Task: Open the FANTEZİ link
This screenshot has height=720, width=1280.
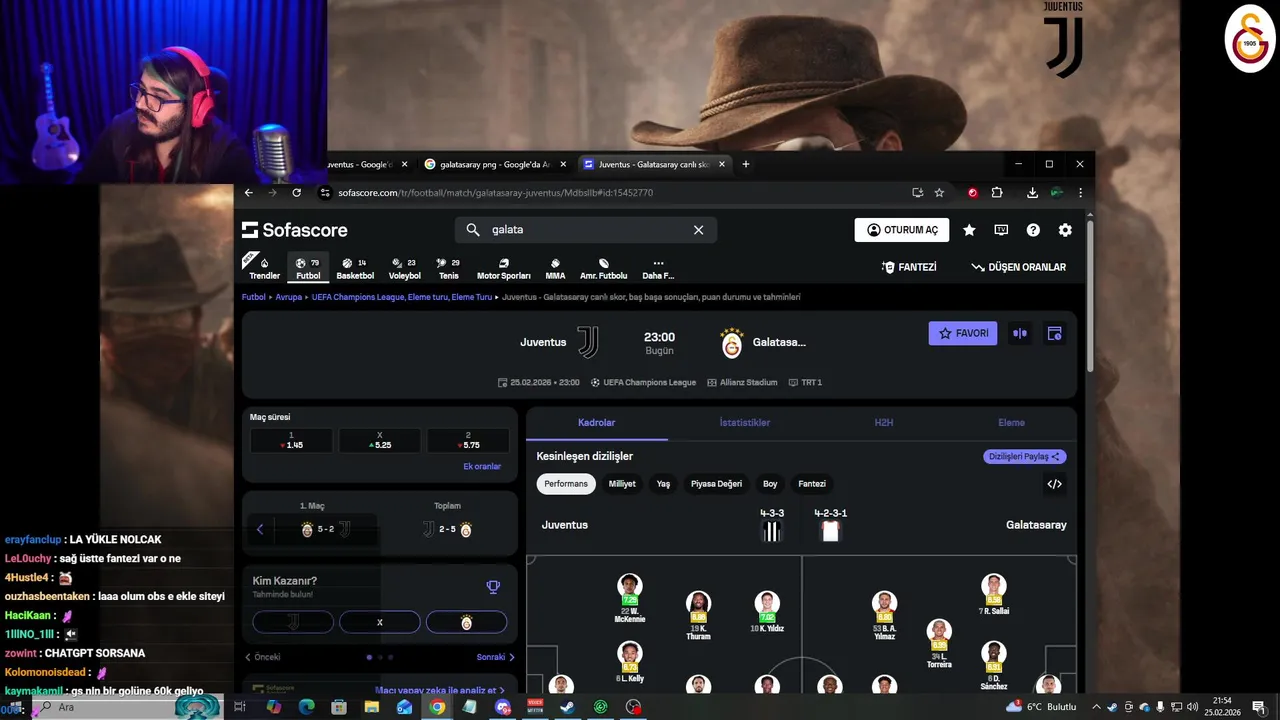Action: coord(909,267)
